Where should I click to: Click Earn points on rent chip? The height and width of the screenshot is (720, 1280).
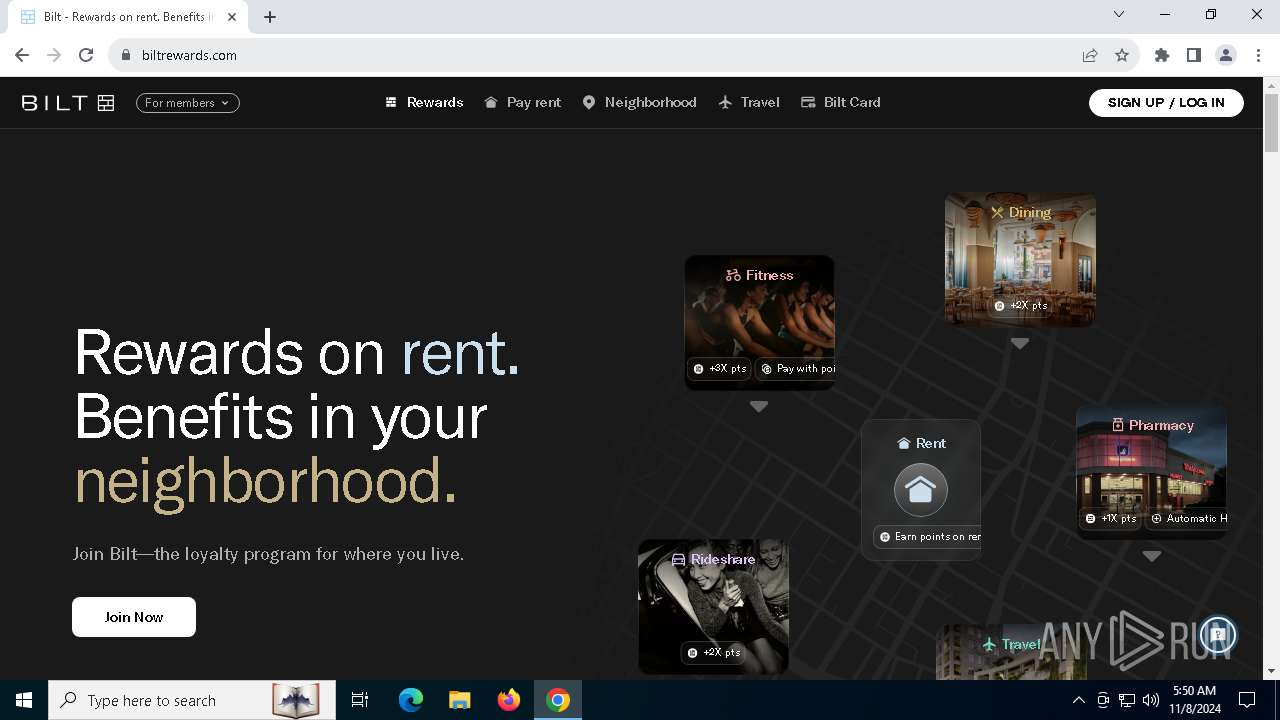tap(928, 537)
